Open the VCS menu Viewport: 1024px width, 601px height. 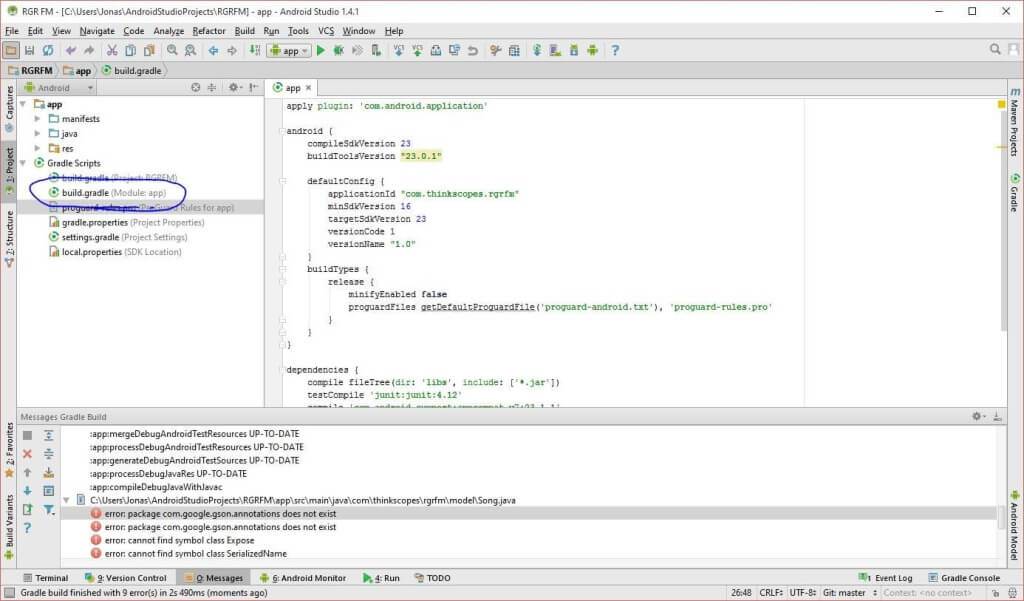(x=326, y=31)
